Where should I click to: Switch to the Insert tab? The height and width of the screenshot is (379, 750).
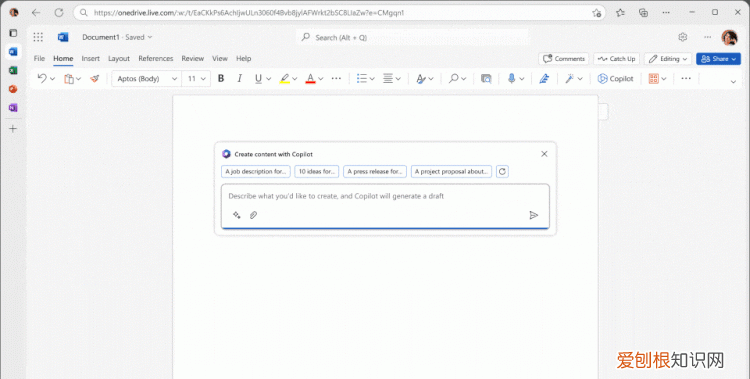[x=90, y=58]
